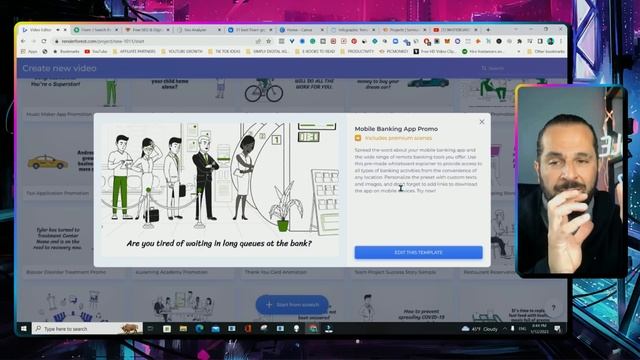The image size is (640, 360).
Task: Switch to the Free SEO & Digital tab
Action: pyautogui.click(x=146, y=30)
